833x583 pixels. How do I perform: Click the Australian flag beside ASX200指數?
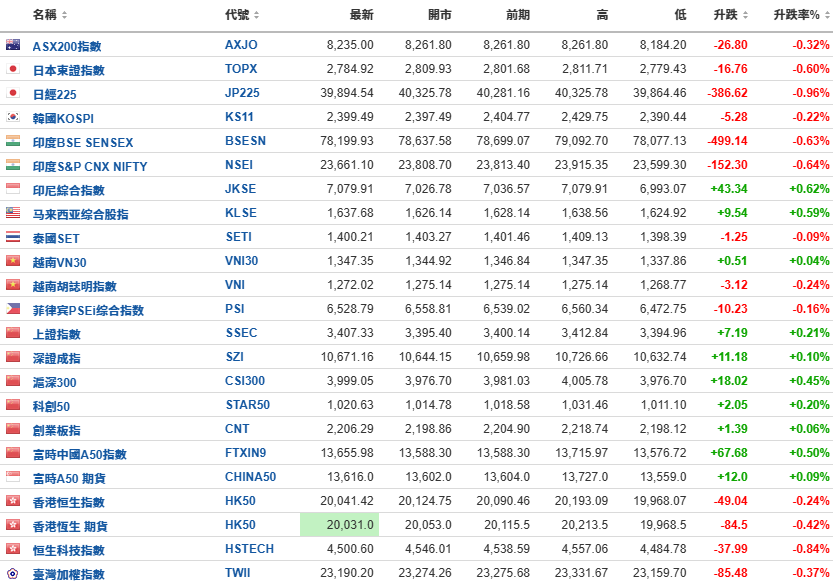click(x=13, y=45)
